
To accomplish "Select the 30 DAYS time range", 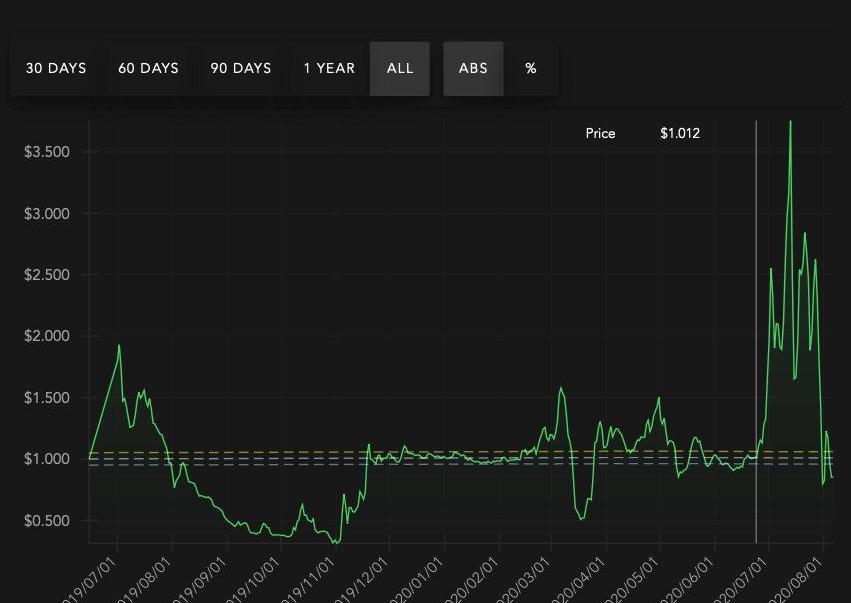I will pyautogui.click(x=56, y=69).
